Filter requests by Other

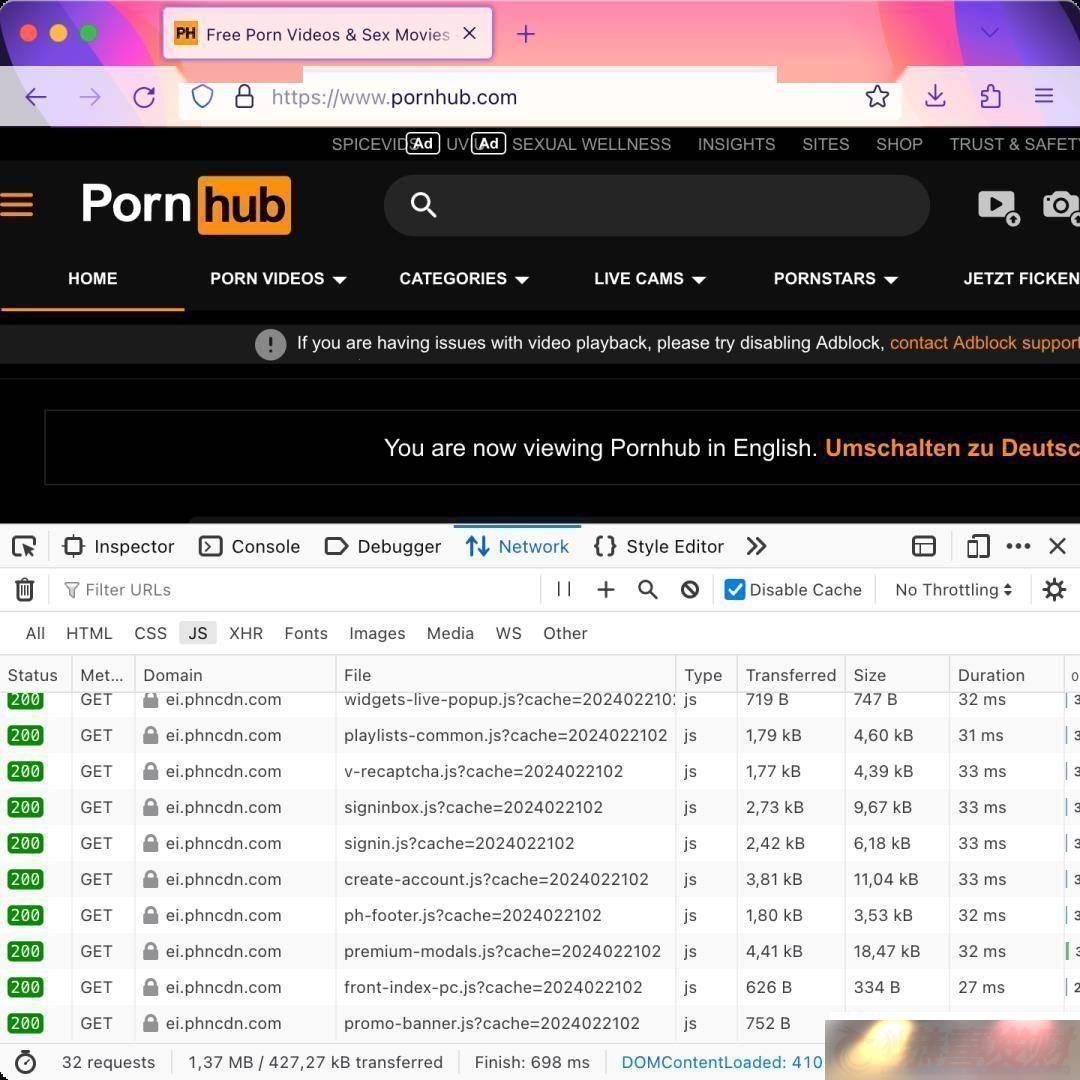pos(565,633)
